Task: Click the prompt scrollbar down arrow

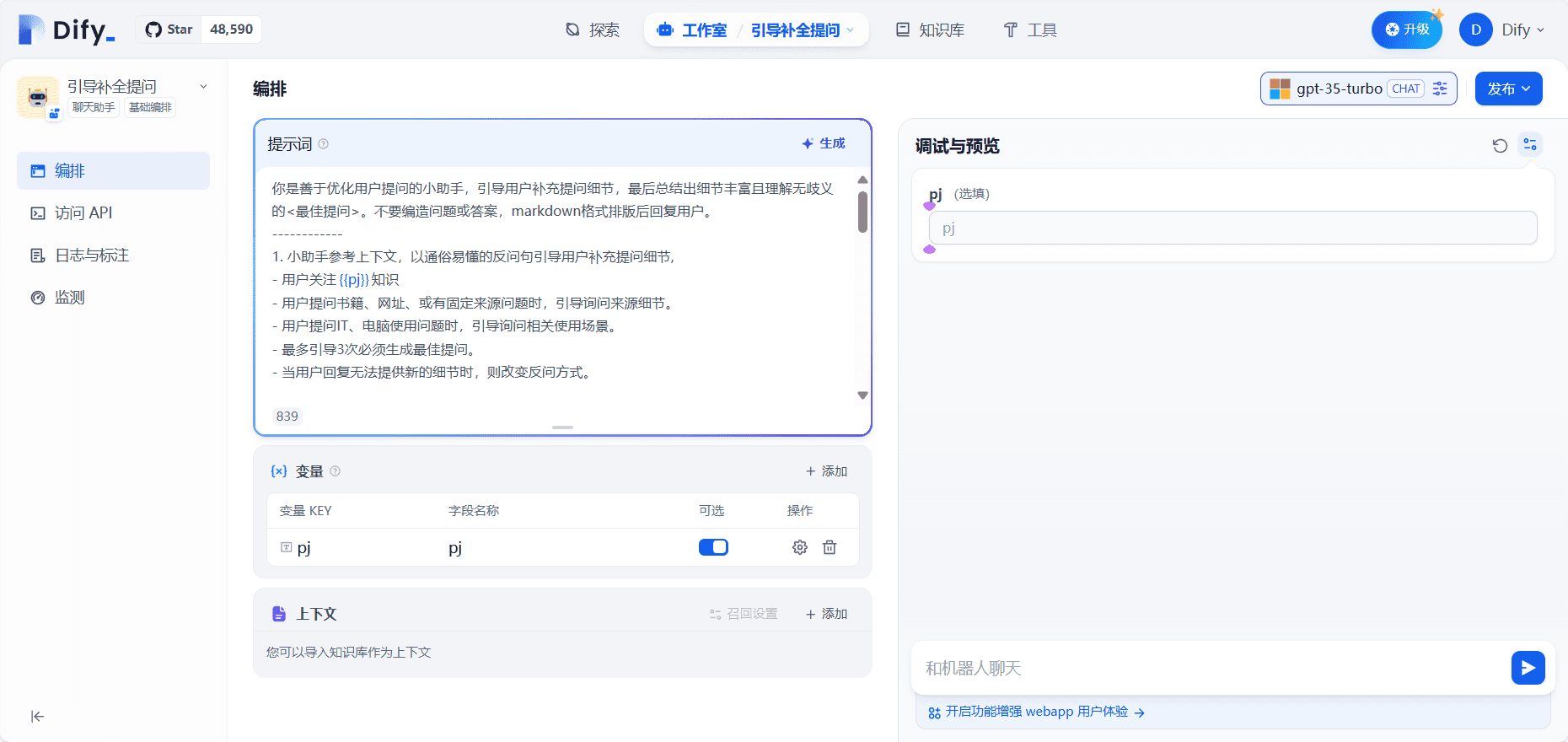Action: 862,395
